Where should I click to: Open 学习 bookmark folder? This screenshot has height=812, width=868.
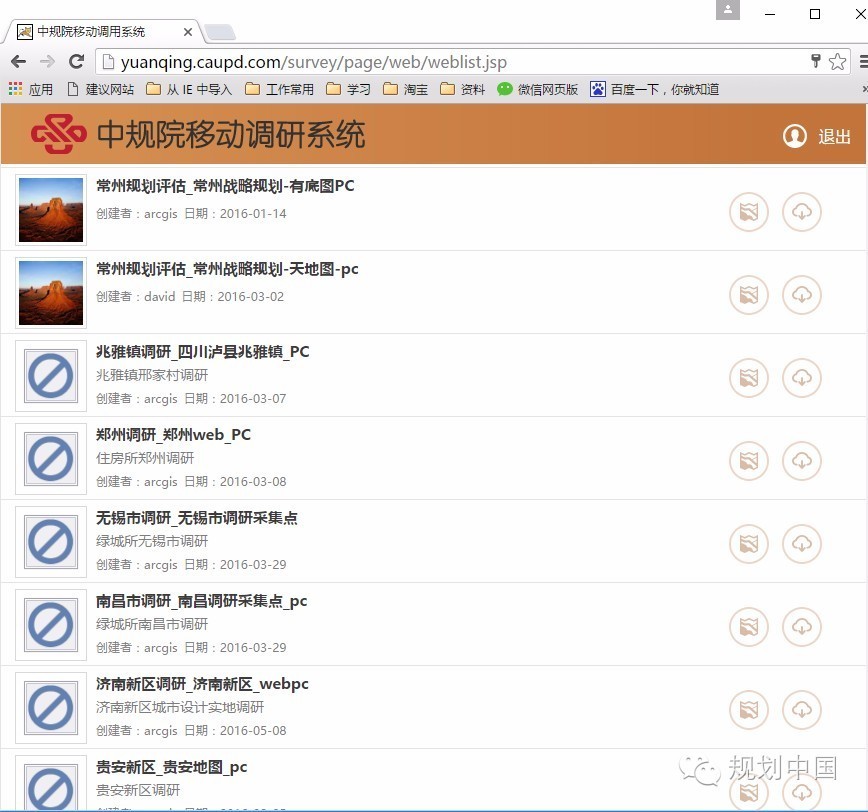click(x=348, y=89)
